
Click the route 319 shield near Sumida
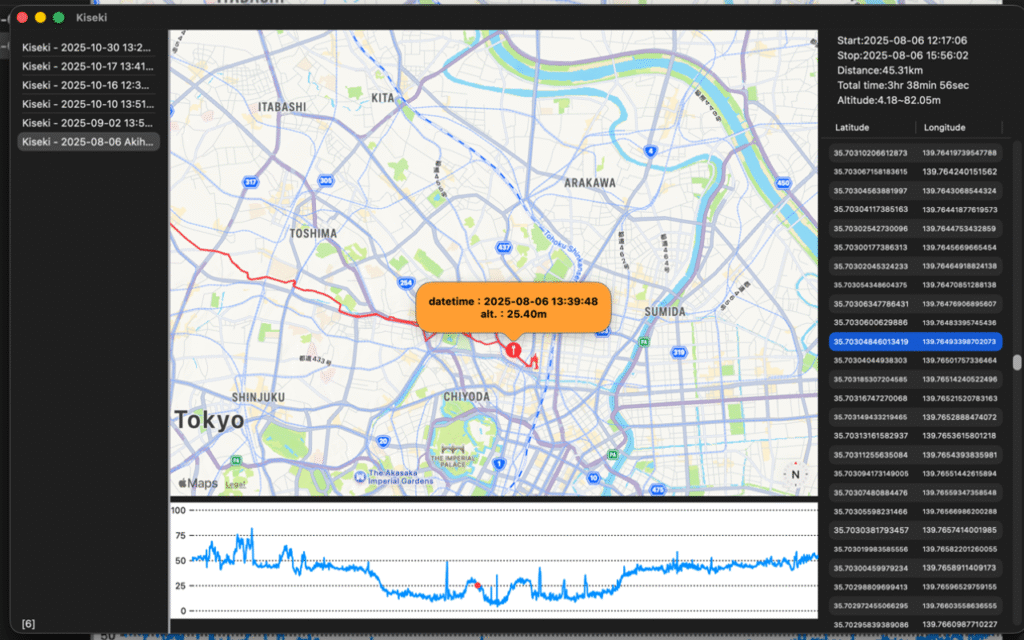(679, 352)
